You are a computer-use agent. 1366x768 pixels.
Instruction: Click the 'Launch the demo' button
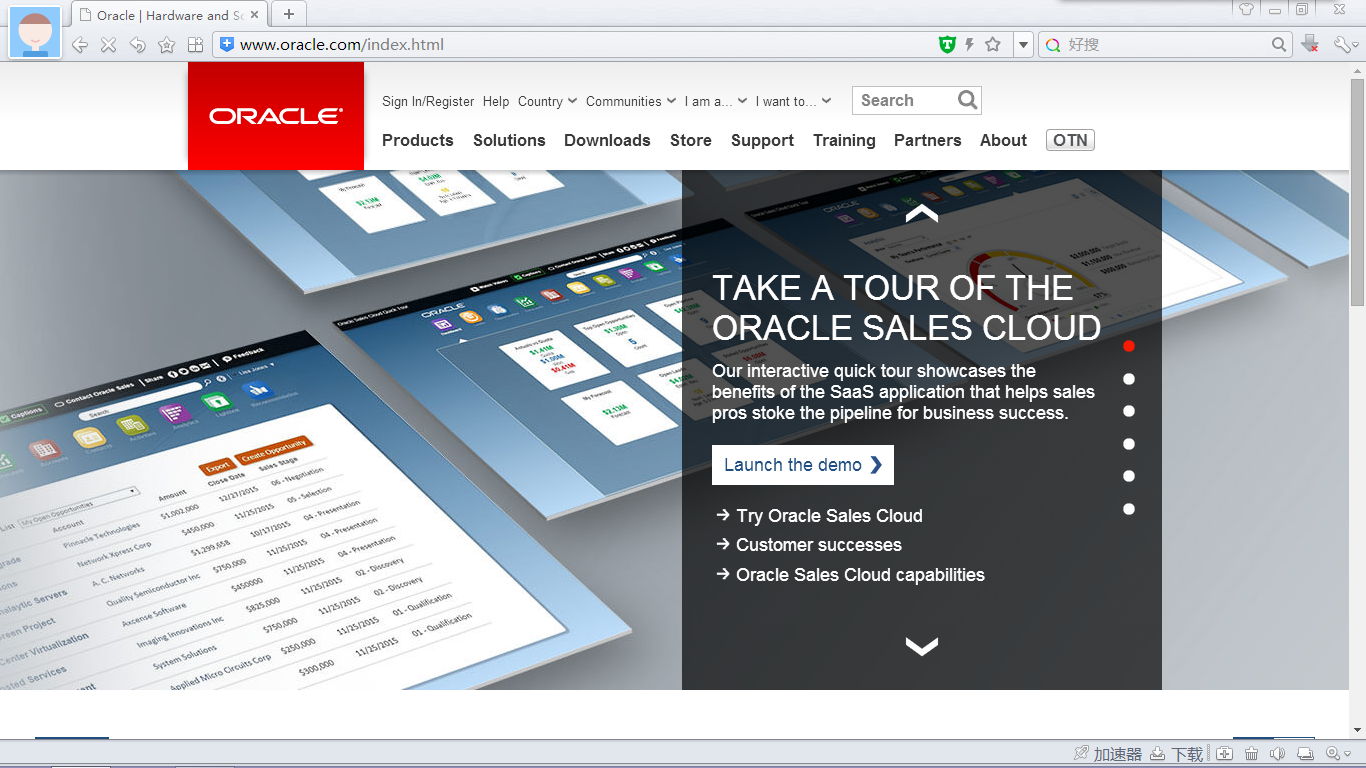[803, 465]
